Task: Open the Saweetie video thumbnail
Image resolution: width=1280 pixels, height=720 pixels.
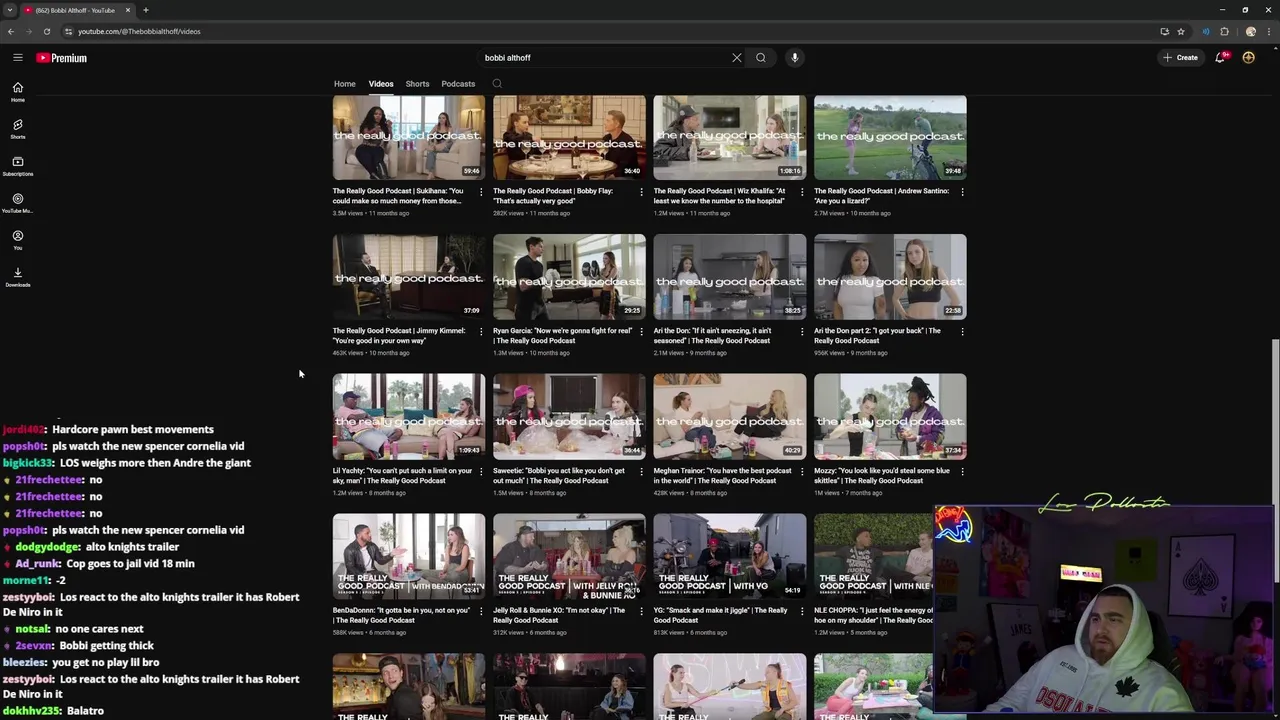Action: click(x=569, y=417)
